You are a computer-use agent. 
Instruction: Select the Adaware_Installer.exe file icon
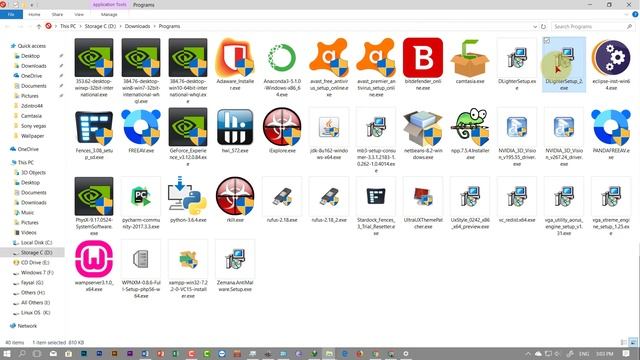pyautogui.click(x=235, y=58)
